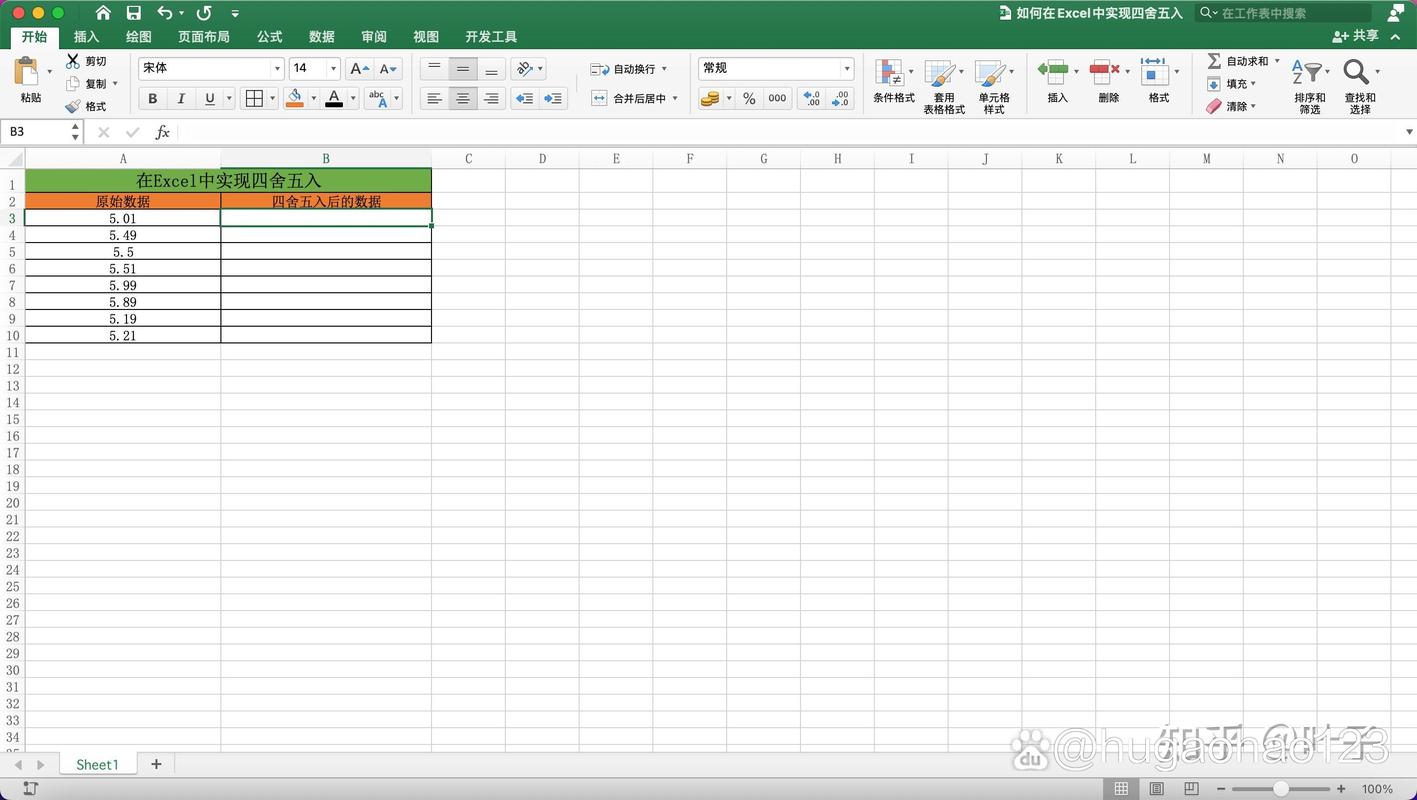The height and width of the screenshot is (800, 1417).
Task: Expand the AutoSum function arrow
Action: (x=1277, y=61)
